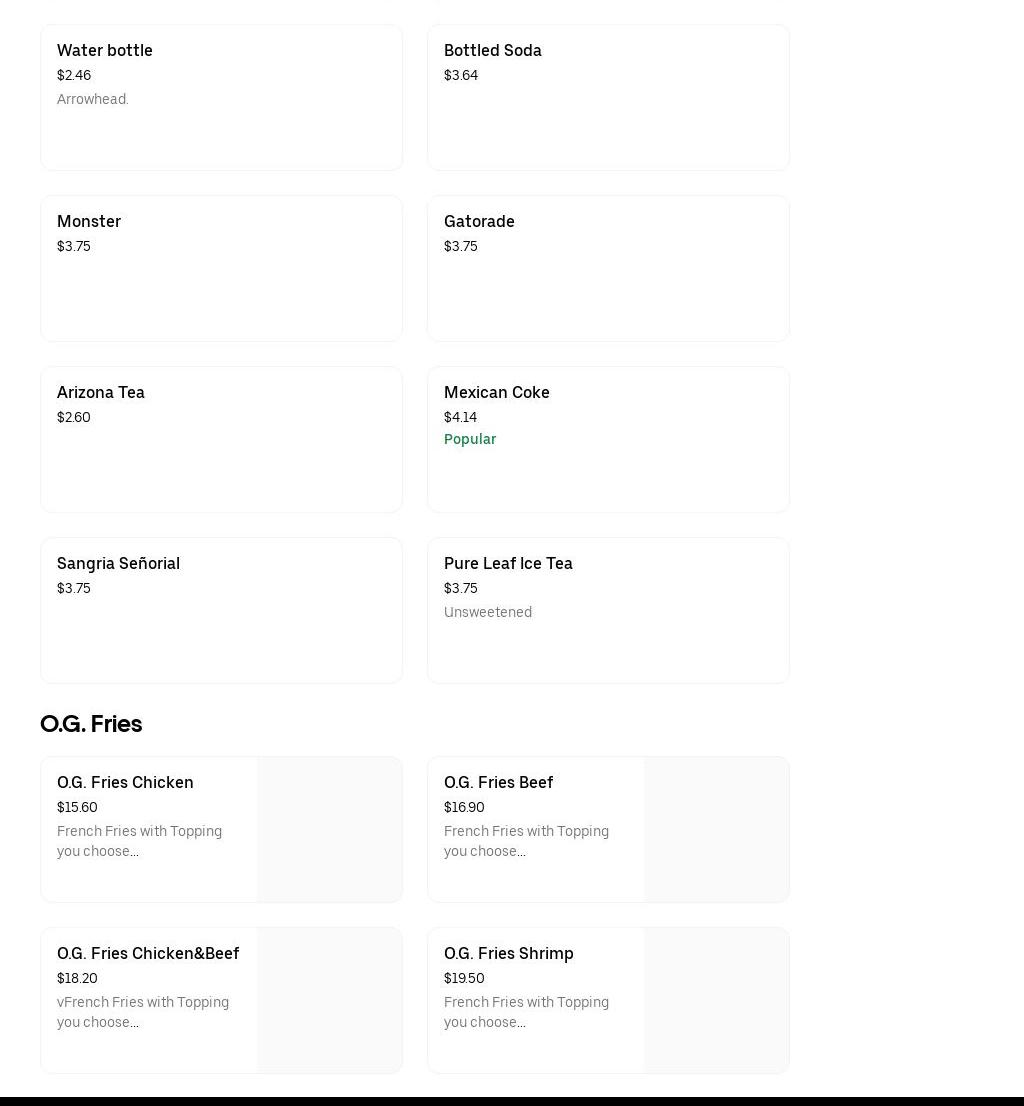
Task: Open the Arizona Tea item
Action: (221, 439)
